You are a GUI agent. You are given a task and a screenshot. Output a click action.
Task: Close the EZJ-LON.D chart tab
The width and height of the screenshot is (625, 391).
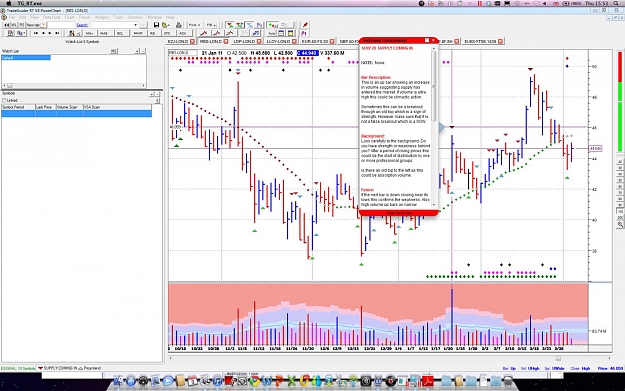pos(193,41)
